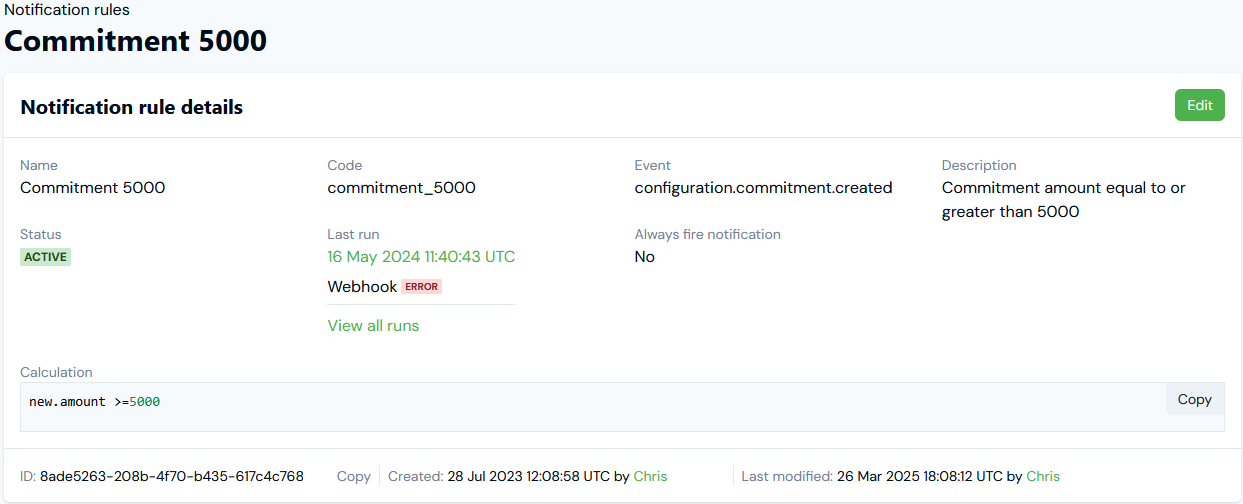Screen dimensions: 1243x504
Task: Click the Commitment 5000 page title
Action: pos(136,41)
